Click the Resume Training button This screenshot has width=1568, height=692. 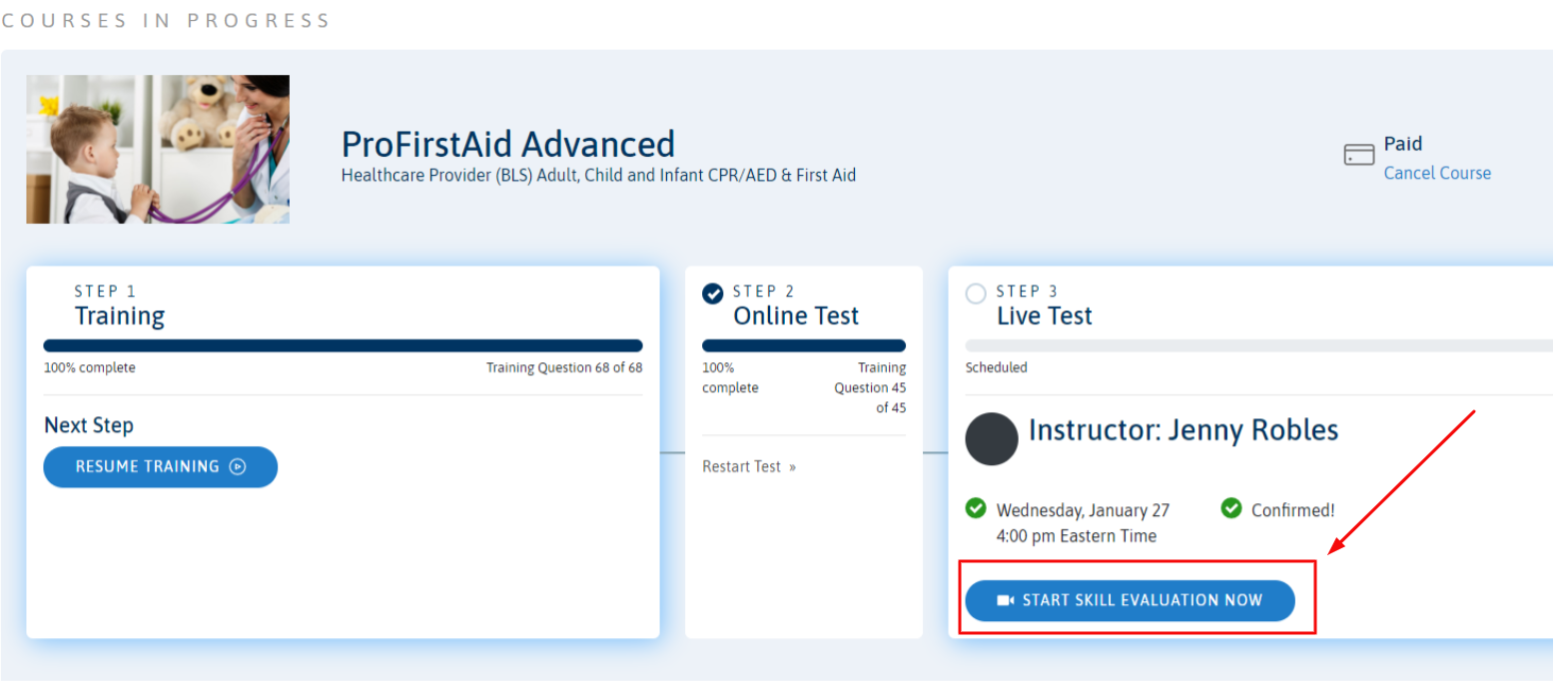tap(160, 466)
